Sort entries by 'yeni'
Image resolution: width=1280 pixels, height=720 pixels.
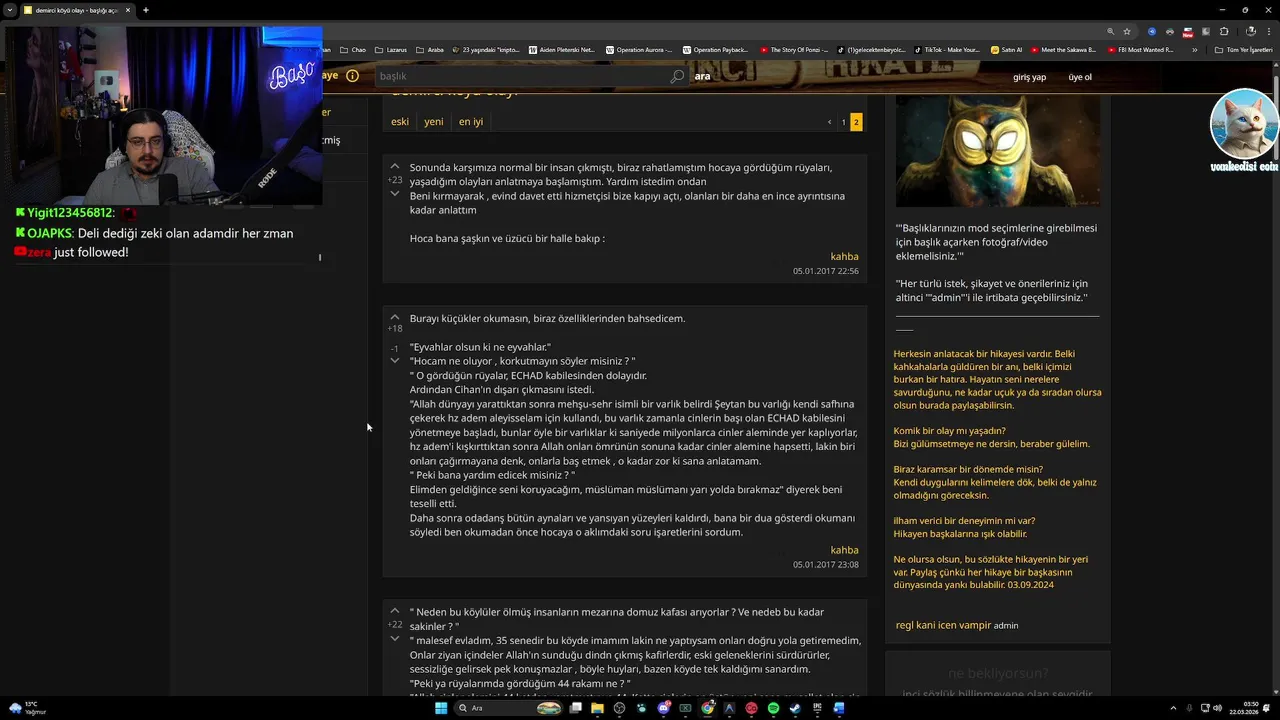tap(433, 121)
